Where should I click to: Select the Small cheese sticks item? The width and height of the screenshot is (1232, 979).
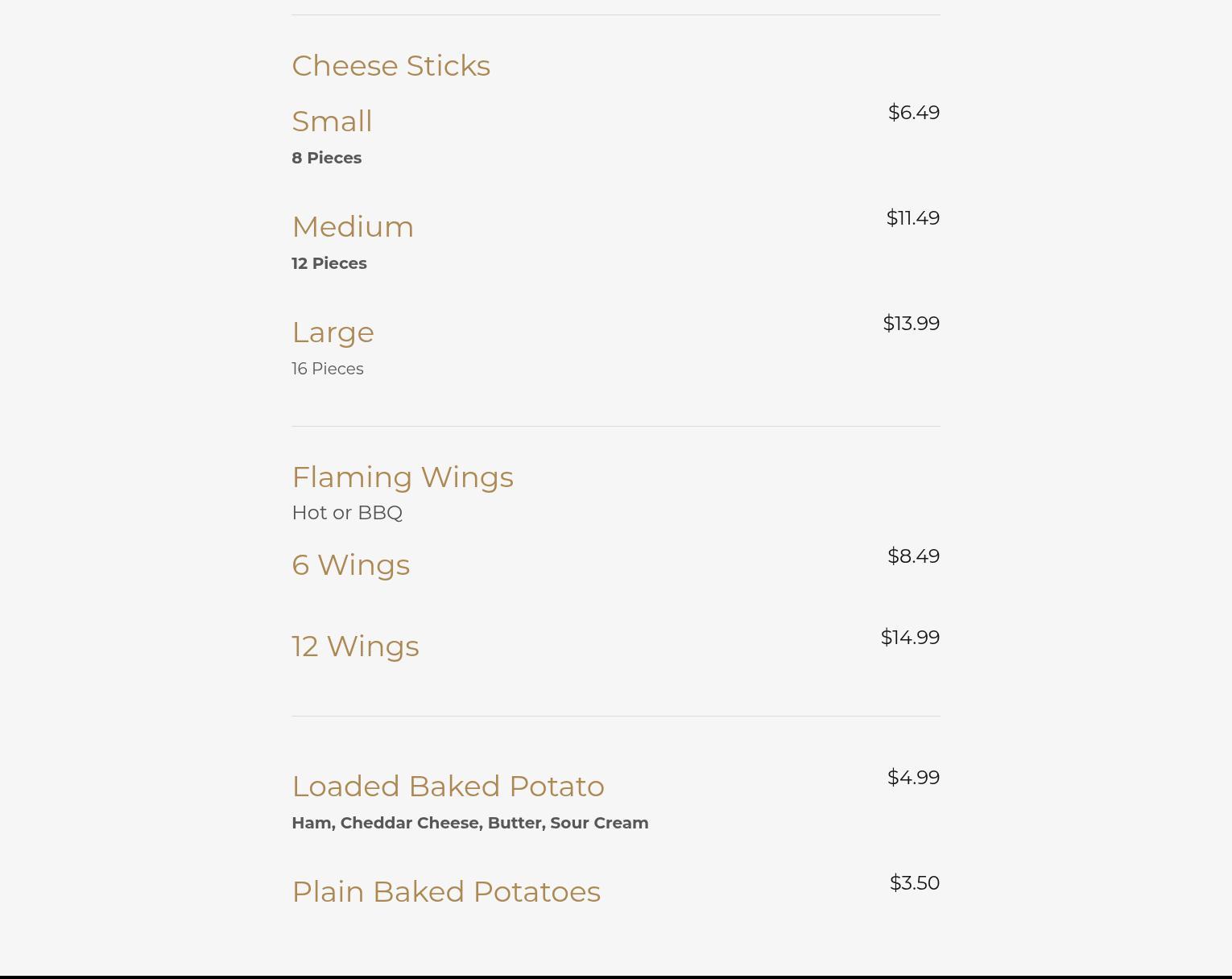[332, 122]
